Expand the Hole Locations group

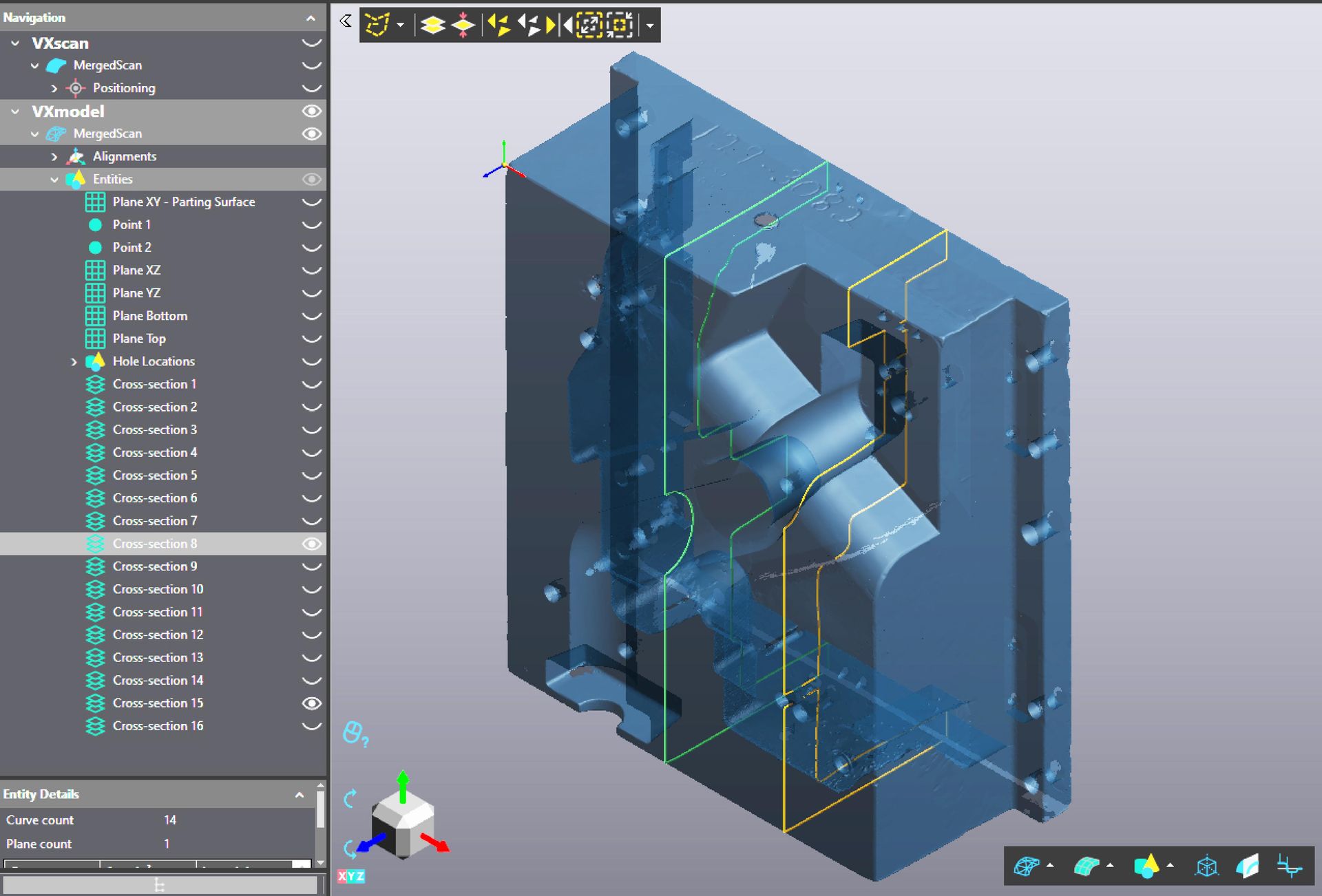74,361
